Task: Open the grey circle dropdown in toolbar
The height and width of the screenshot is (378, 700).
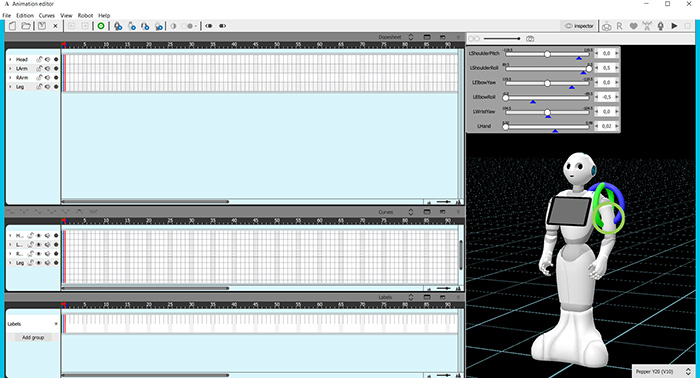Action: (x=191, y=26)
